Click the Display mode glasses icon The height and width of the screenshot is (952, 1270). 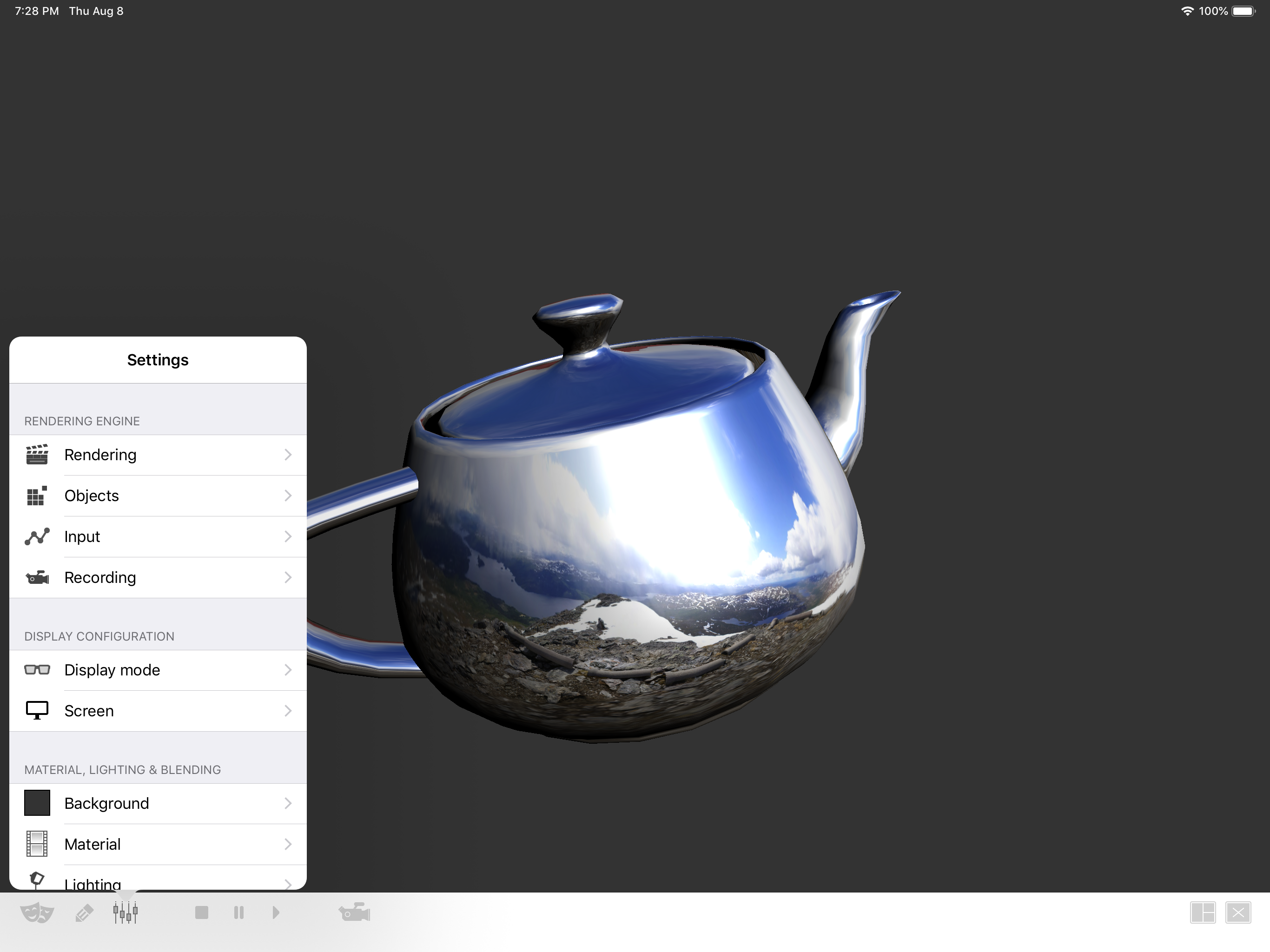37,669
